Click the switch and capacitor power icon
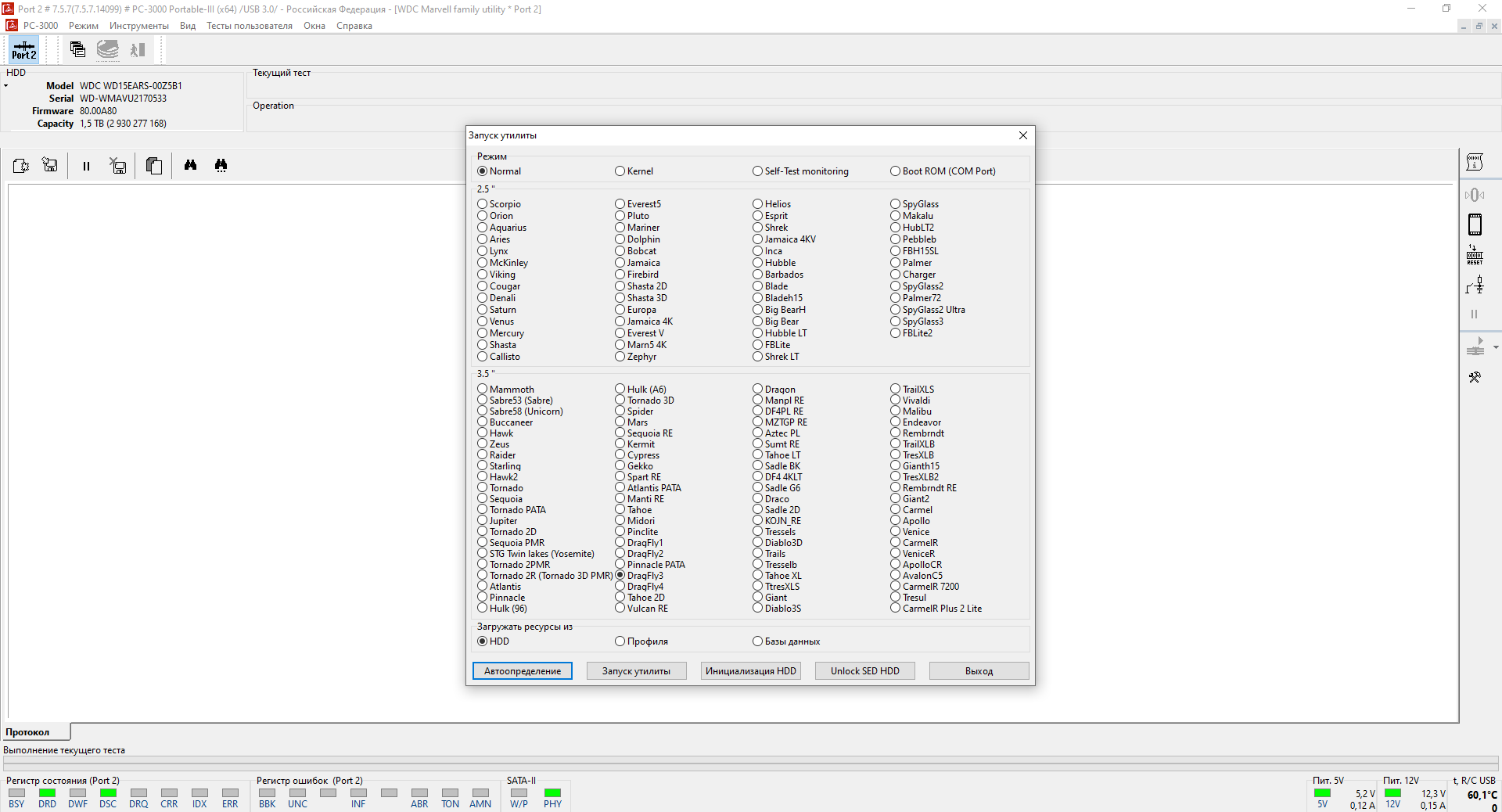Image resolution: width=1502 pixels, height=812 pixels. tap(1475, 286)
